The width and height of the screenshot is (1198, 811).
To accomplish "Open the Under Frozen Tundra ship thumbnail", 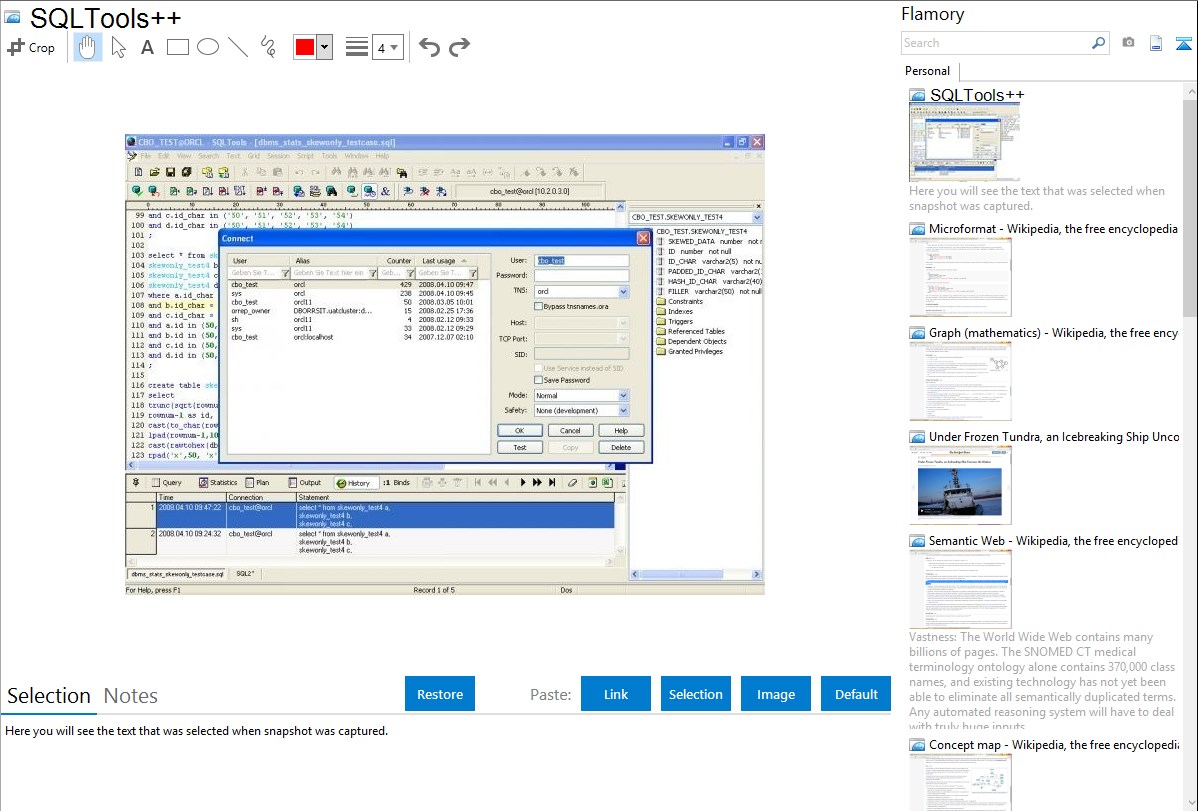I will (x=960, y=485).
